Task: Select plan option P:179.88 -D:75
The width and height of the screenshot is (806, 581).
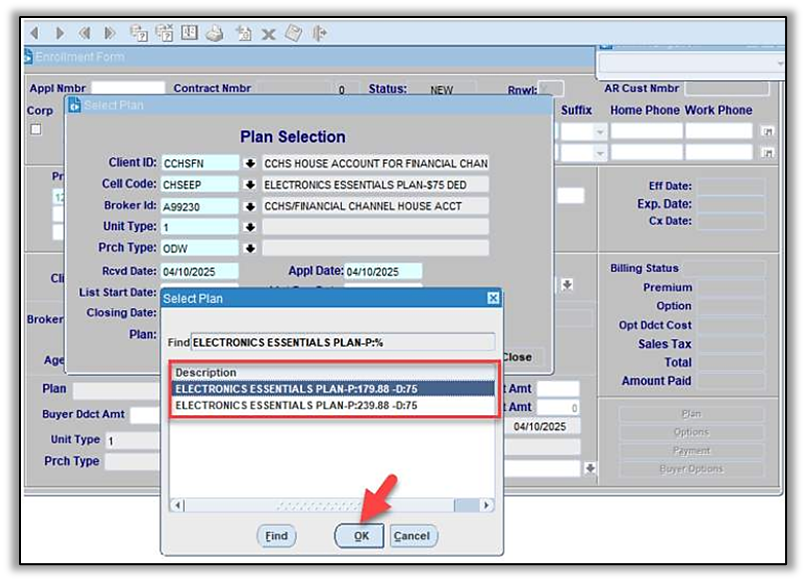Action: coord(332,389)
